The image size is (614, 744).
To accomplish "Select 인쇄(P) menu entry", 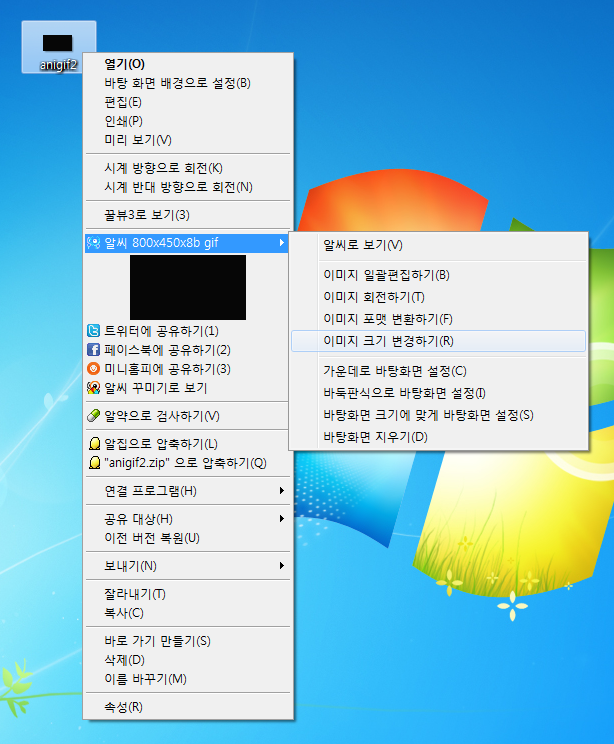I will pyautogui.click(x=187, y=121).
